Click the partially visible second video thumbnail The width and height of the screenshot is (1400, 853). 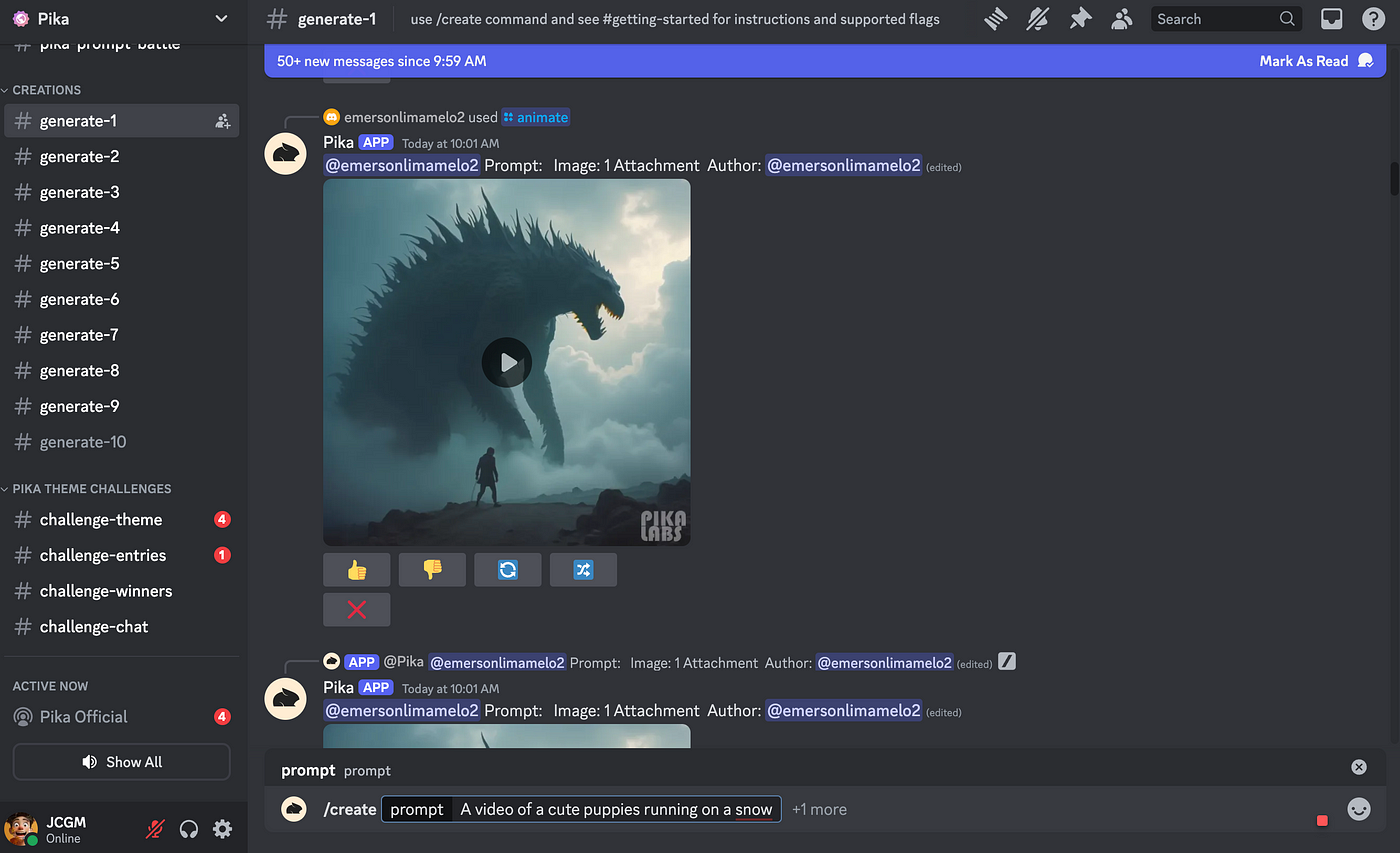(x=507, y=736)
